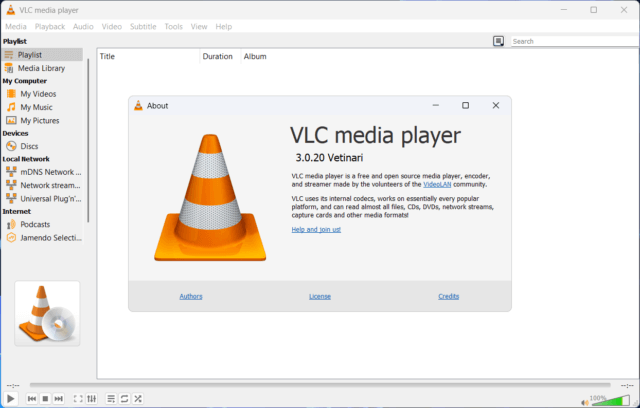Toggle the playlist view icon
This screenshot has height=408, width=640.
pos(111,399)
